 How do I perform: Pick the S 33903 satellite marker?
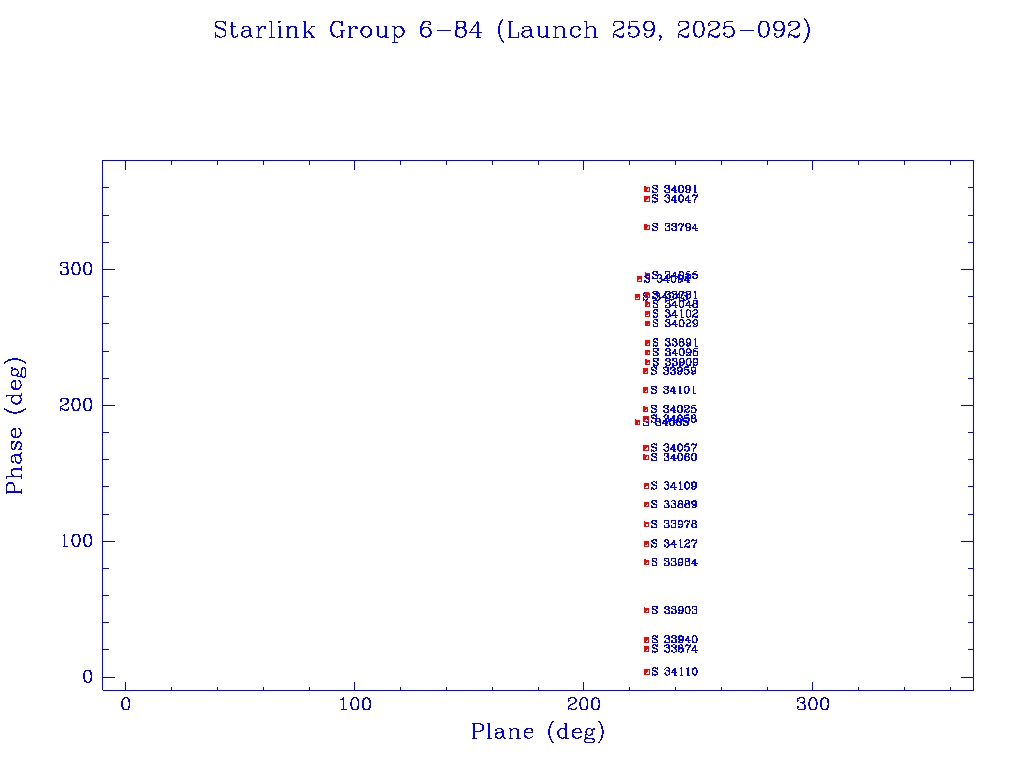647,610
